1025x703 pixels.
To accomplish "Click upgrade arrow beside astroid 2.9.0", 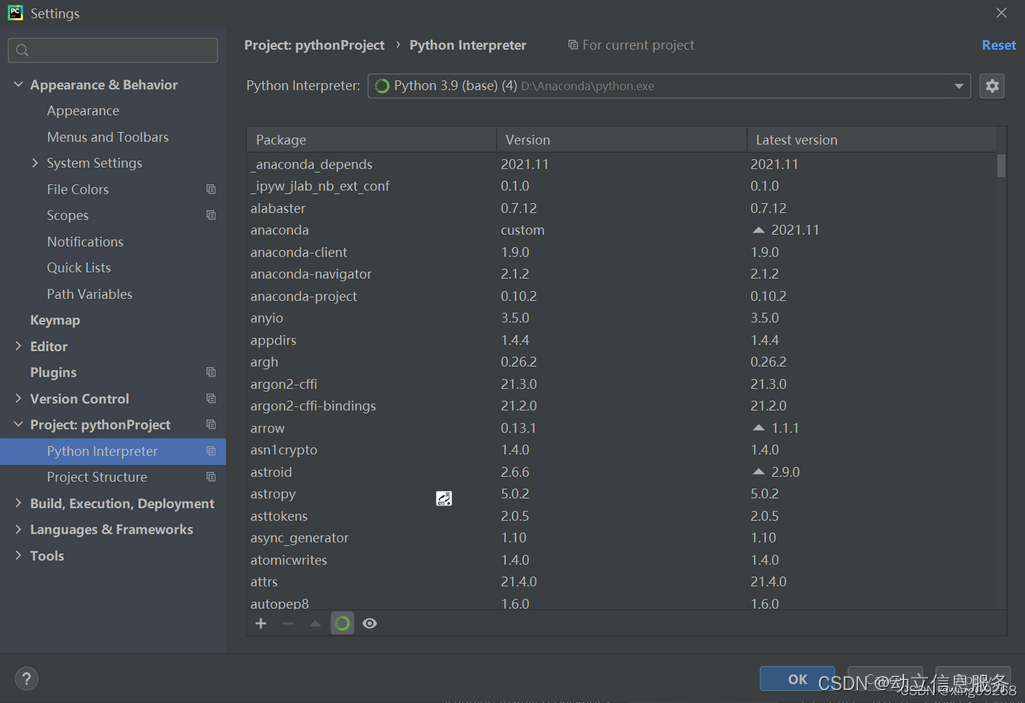I will [758, 472].
